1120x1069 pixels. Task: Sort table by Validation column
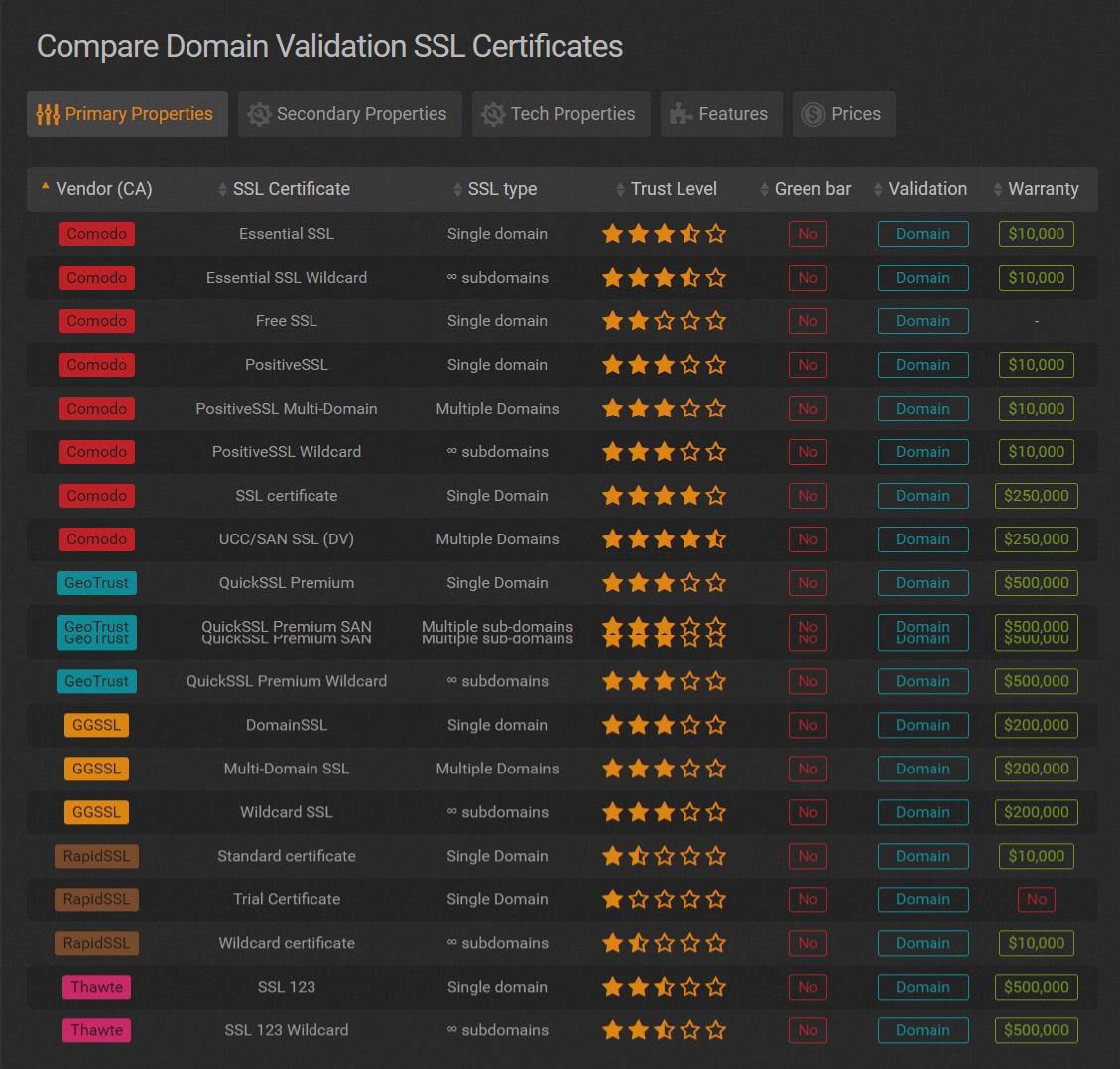921,189
